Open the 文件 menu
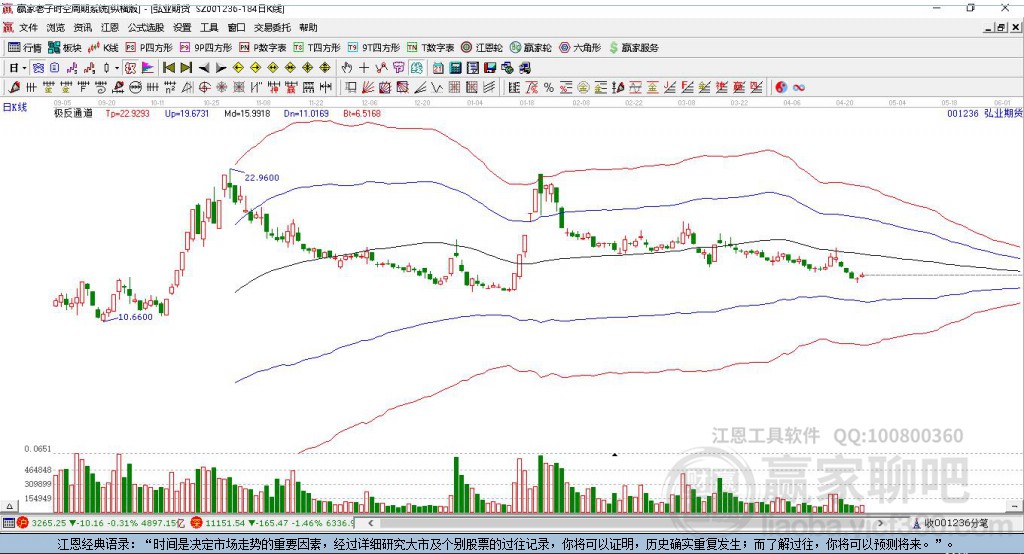Image resolution: width=1024 pixels, height=554 pixels. [x=28, y=27]
